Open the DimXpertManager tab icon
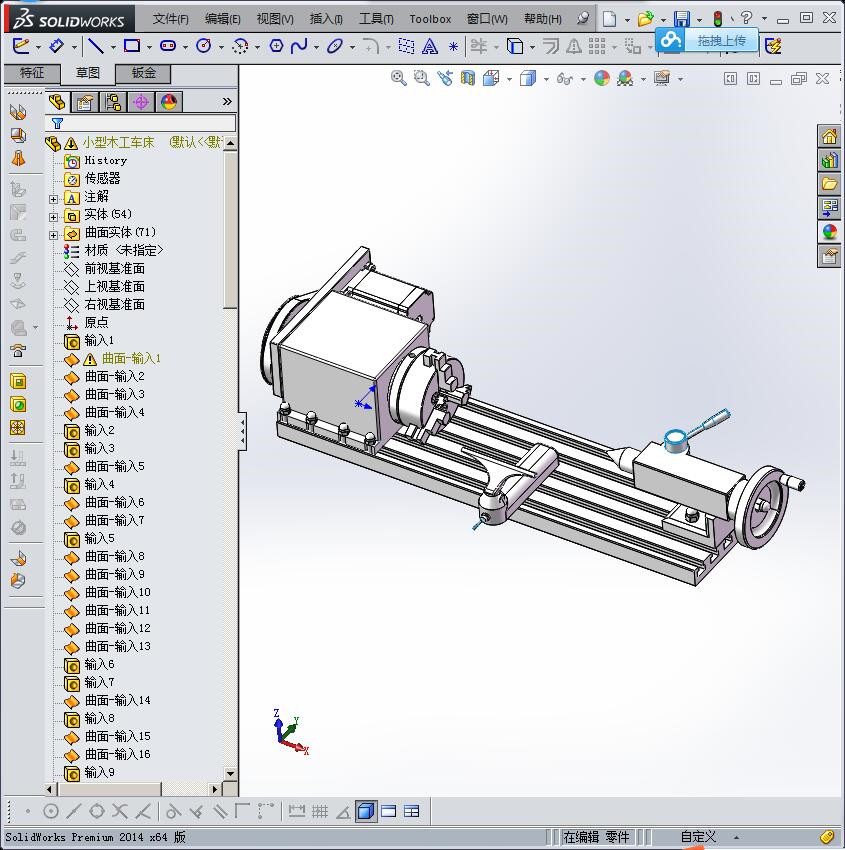 pos(141,102)
